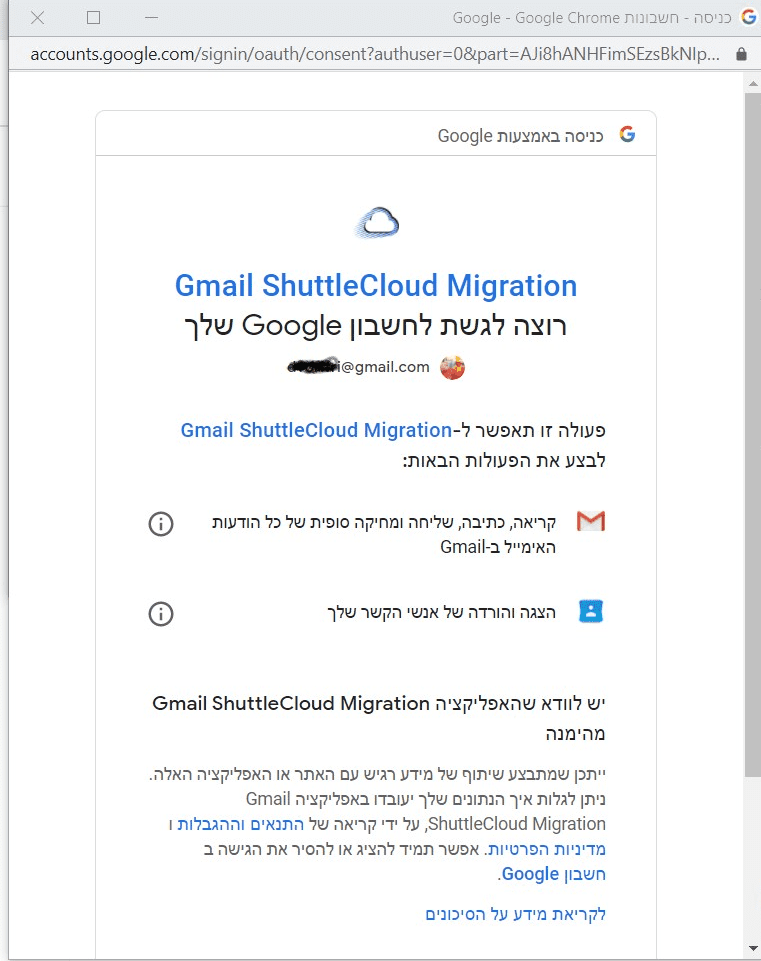The width and height of the screenshot is (761, 961).
Task: Click the Gmail envelope icon
Action: [591, 521]
